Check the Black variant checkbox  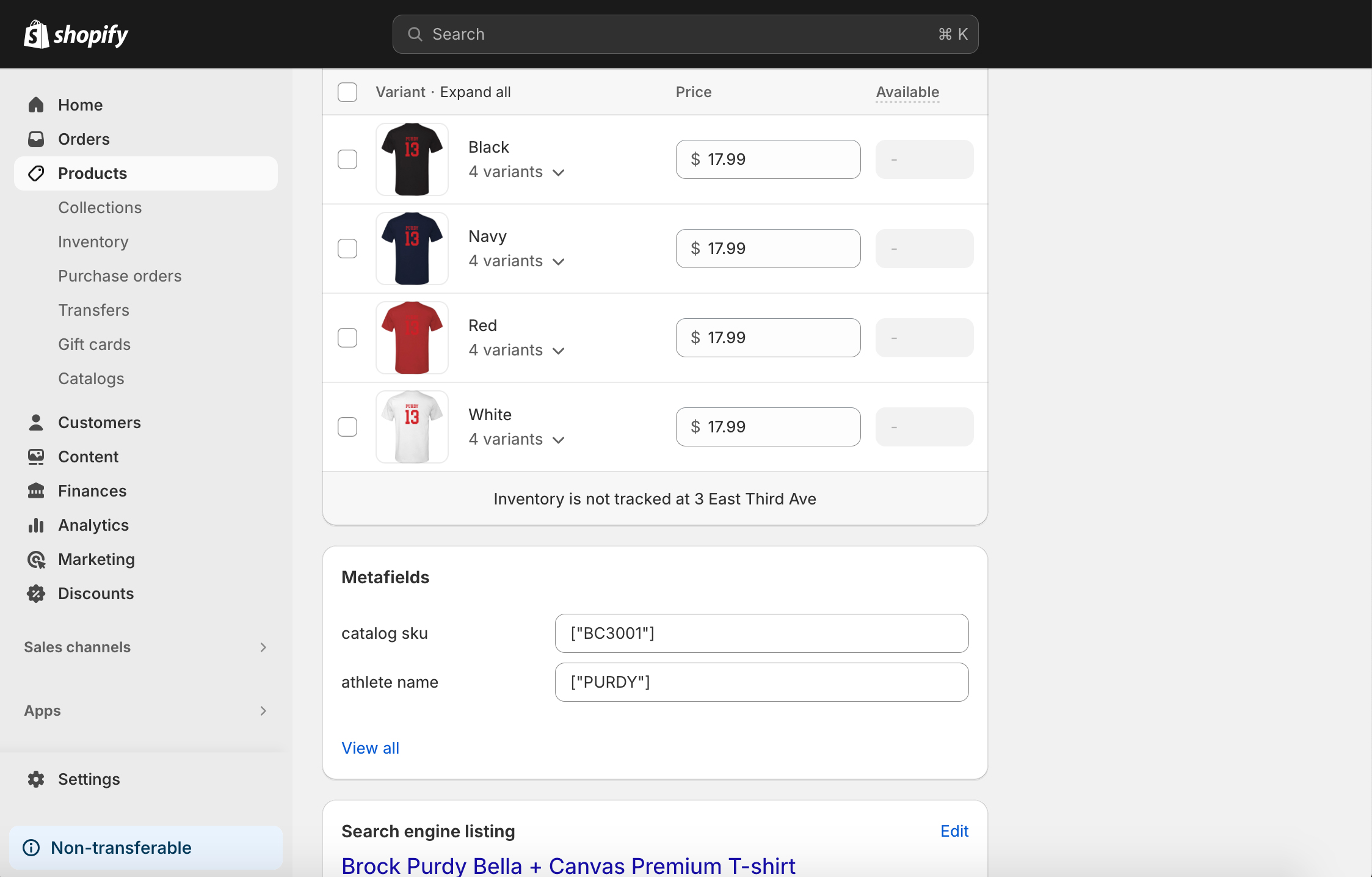[x=347, y=159]
